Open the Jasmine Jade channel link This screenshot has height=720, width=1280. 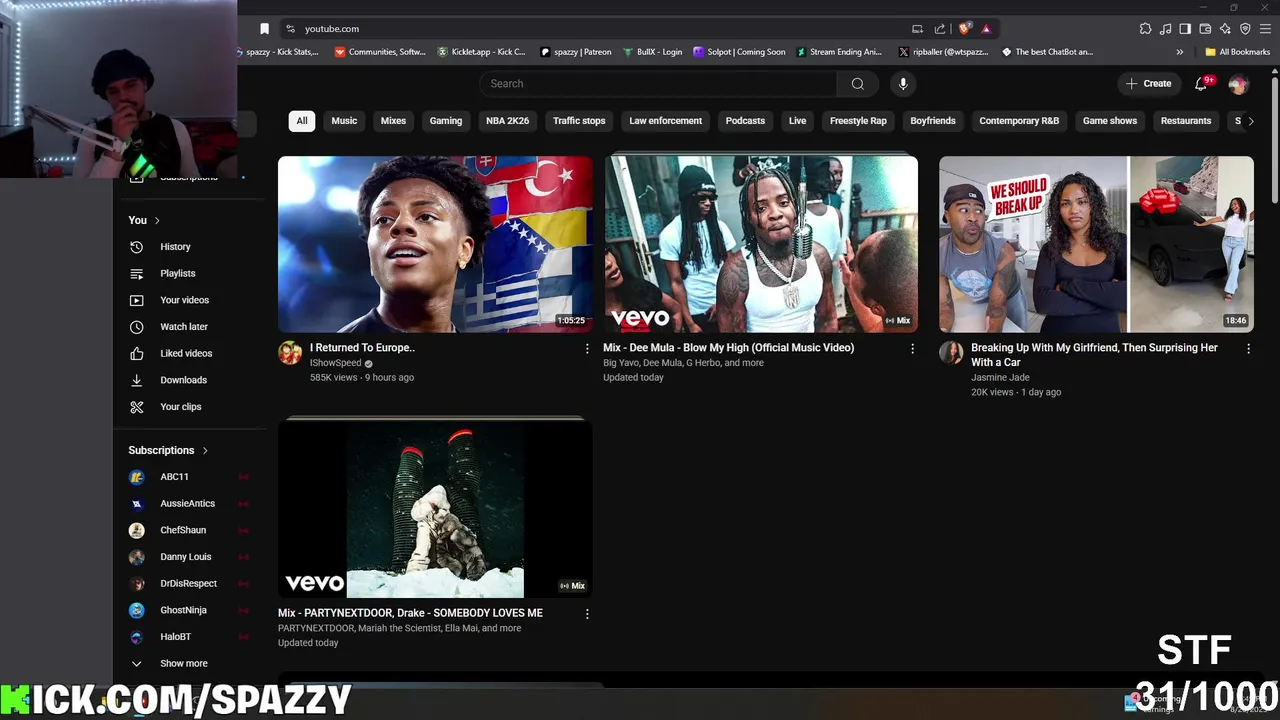(1000, 378)
